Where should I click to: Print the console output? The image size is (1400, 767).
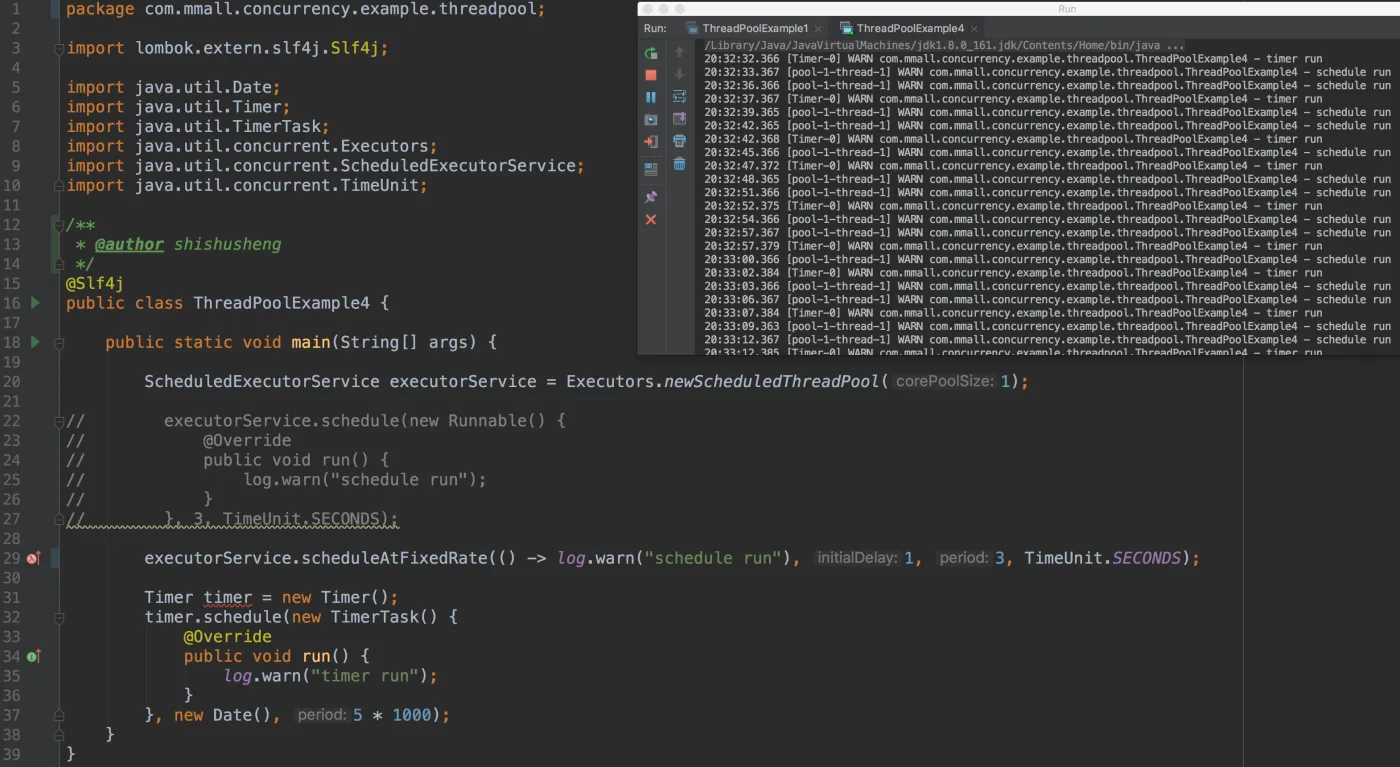tap(680, 141)
